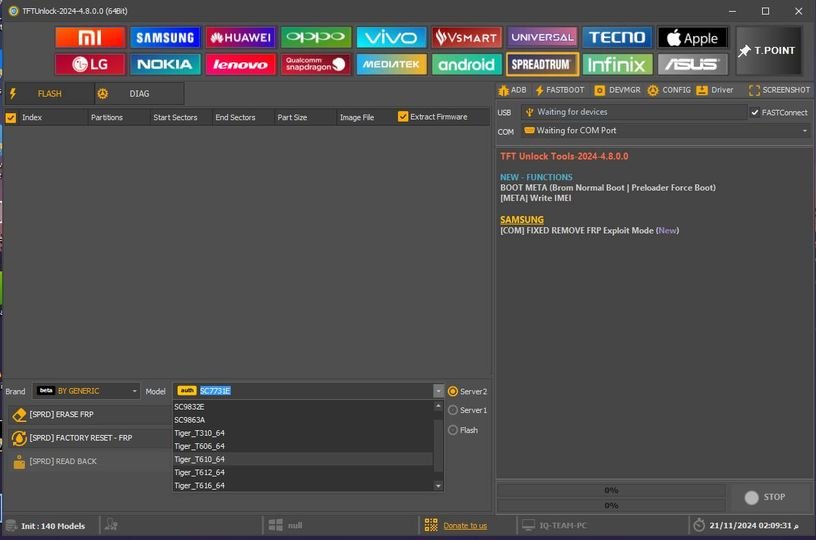The height and width of the screenshot is (540, 816).
Task: Pick Tiger_T310_64 model entry
Action: 303,433
